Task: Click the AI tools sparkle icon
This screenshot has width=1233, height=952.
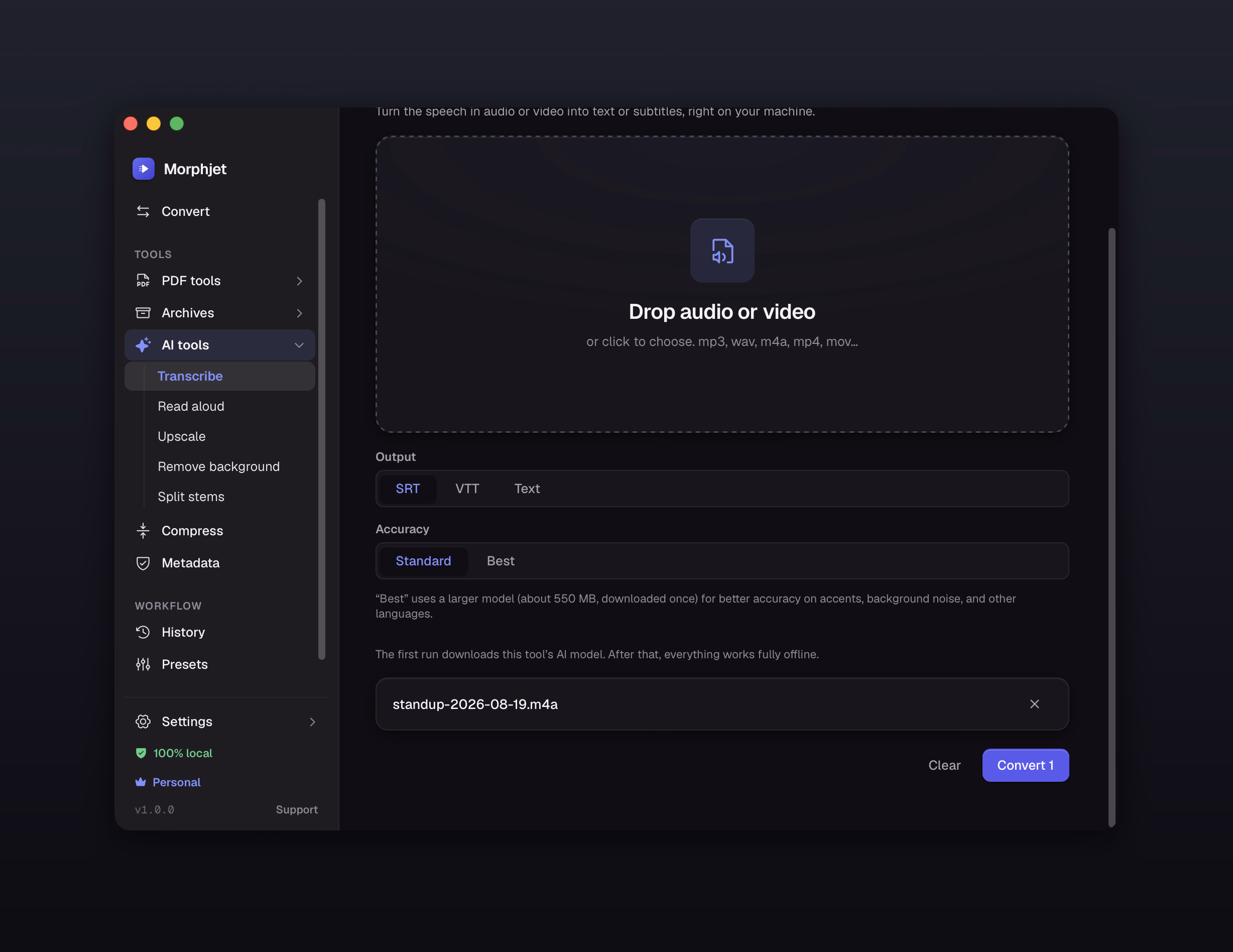Action: tap(143, 345)
